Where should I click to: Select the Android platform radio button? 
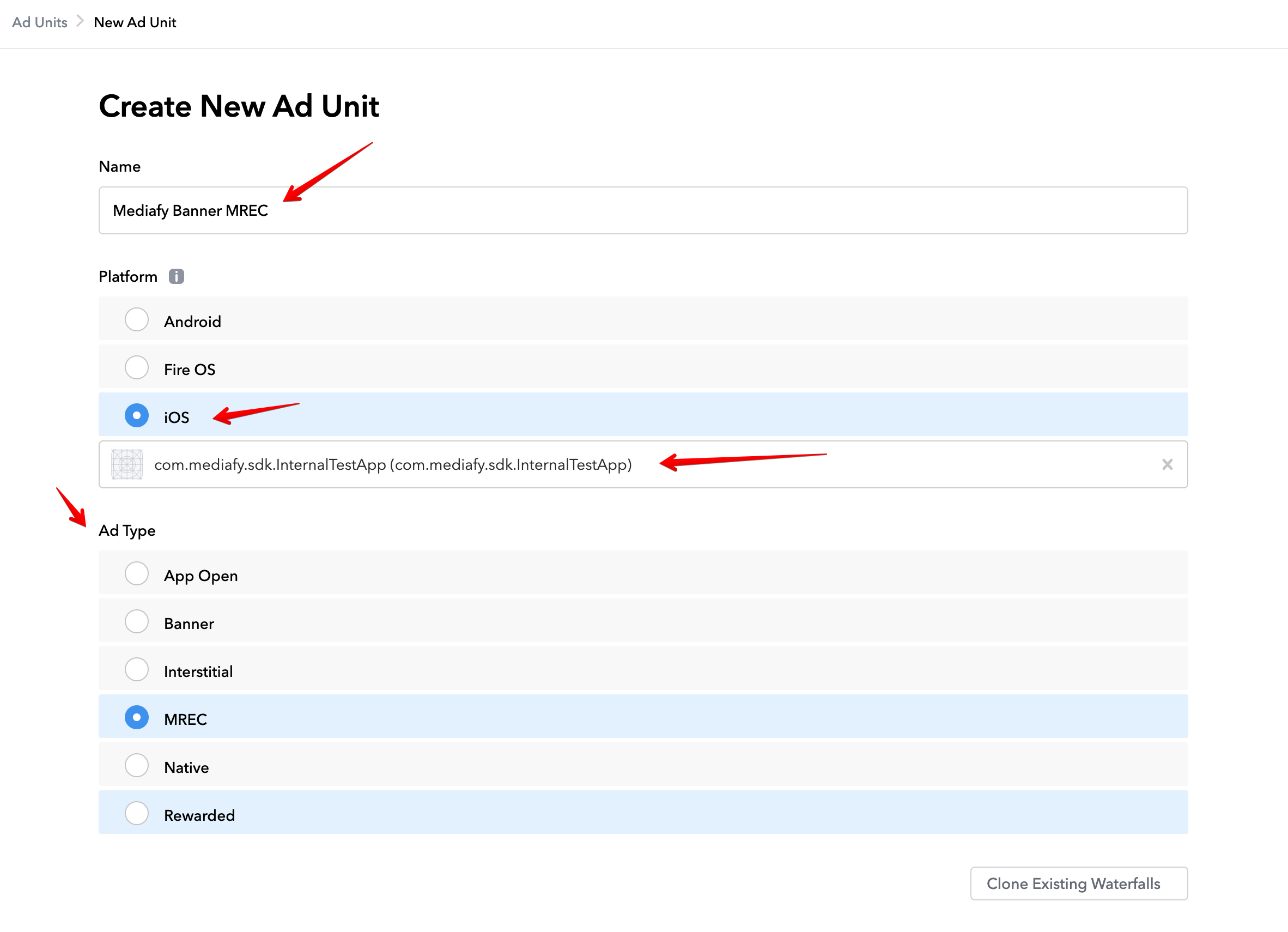point(137,320)
